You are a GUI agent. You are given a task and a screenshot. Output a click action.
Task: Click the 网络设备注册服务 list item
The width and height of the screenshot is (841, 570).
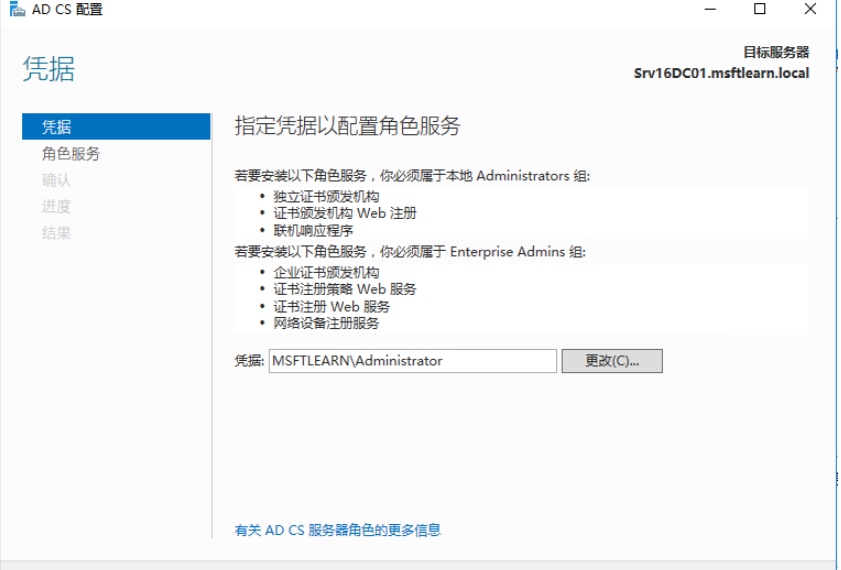point(326,323)
